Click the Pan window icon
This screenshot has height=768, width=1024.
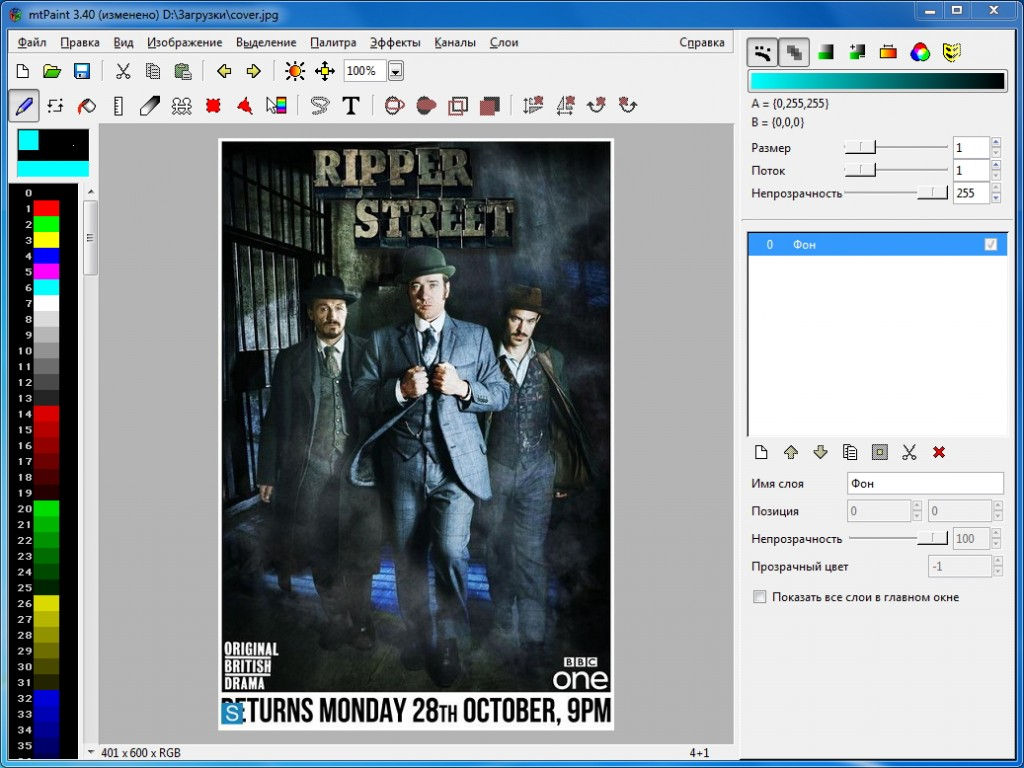point(325,71)
